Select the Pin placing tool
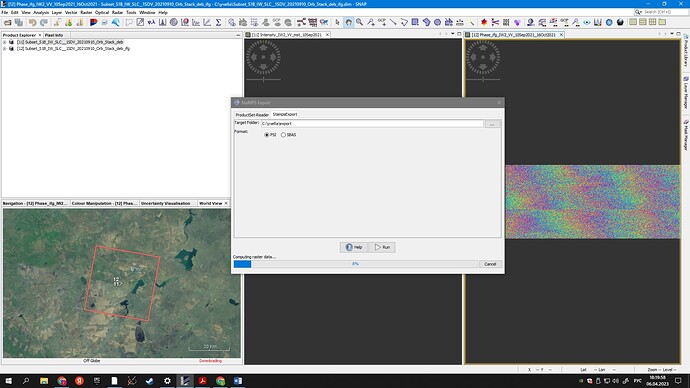Screen dimensions: 690x388 [371, 22]
